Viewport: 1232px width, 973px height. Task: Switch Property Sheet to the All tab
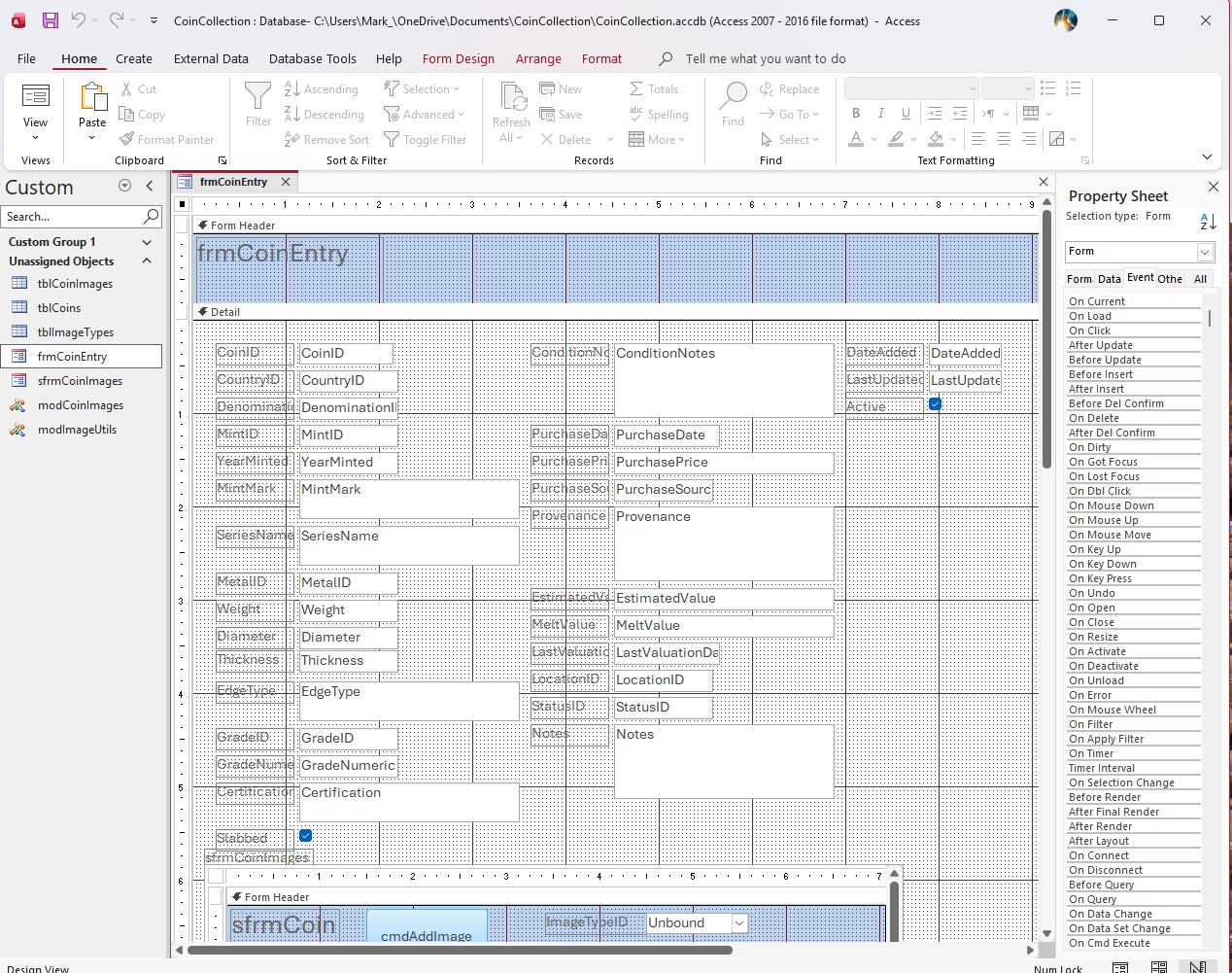point(1201,279)
